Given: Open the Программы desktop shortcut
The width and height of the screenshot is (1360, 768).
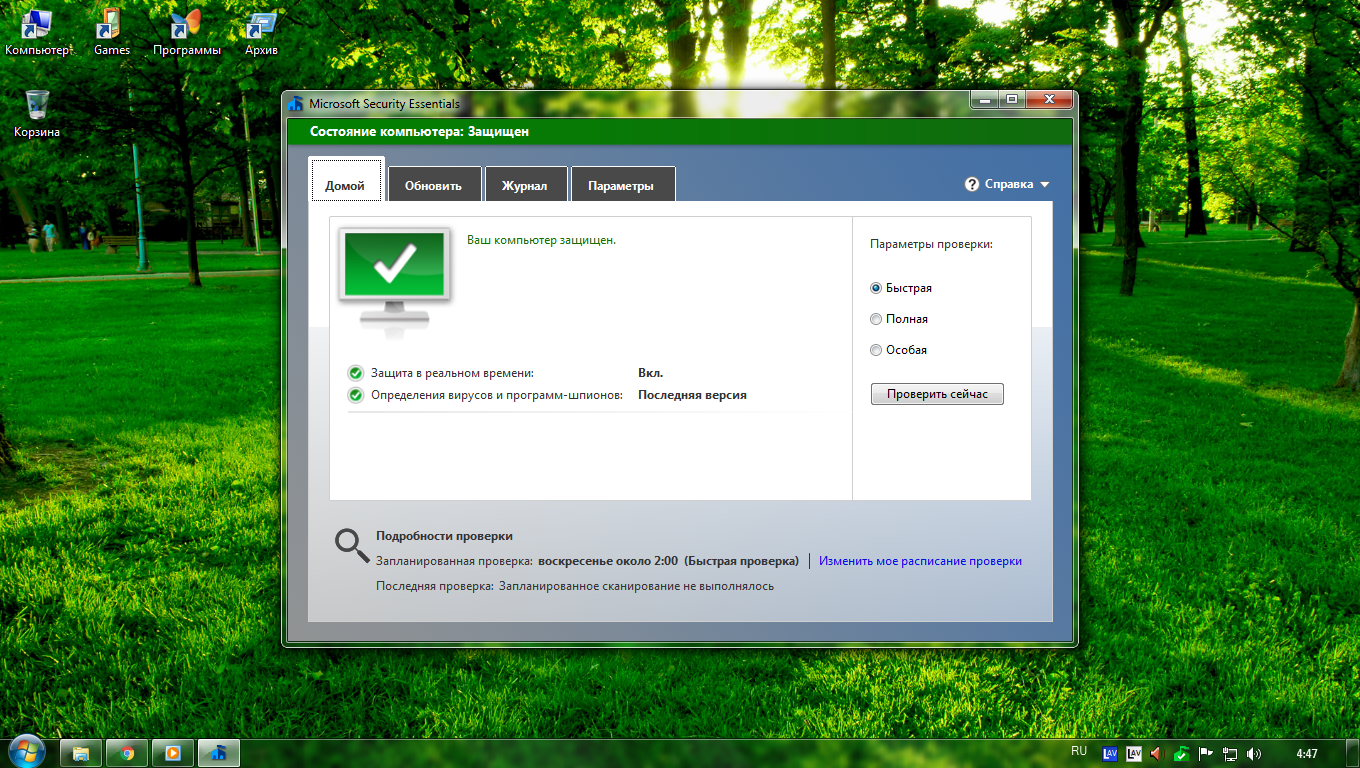Looking at the screenshot, I should [x=187, y=33].
